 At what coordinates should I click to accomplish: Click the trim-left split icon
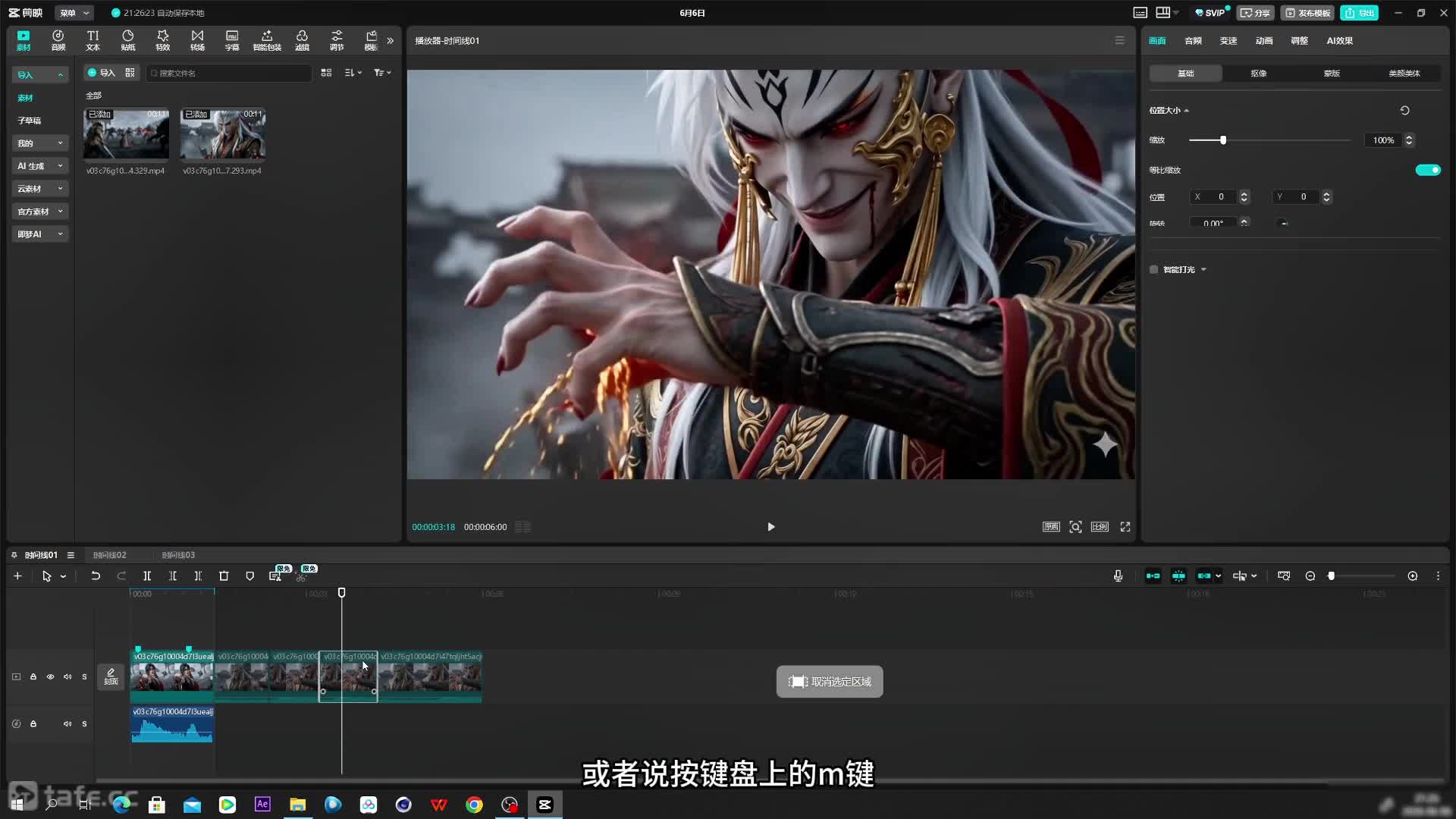[x=173, y=576]
